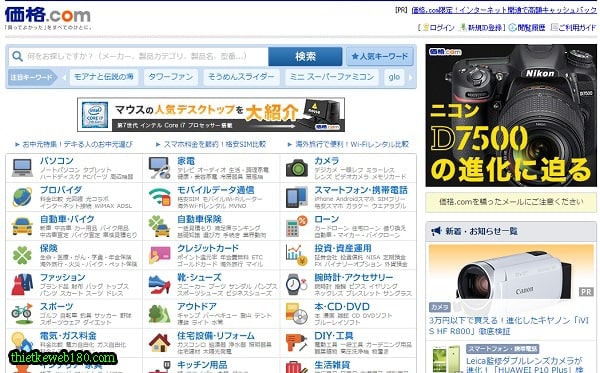The image size is (600, 373).
Task: Select the ミニ スーパーファミコン keyword chip
Action: (x=332, y=77)
